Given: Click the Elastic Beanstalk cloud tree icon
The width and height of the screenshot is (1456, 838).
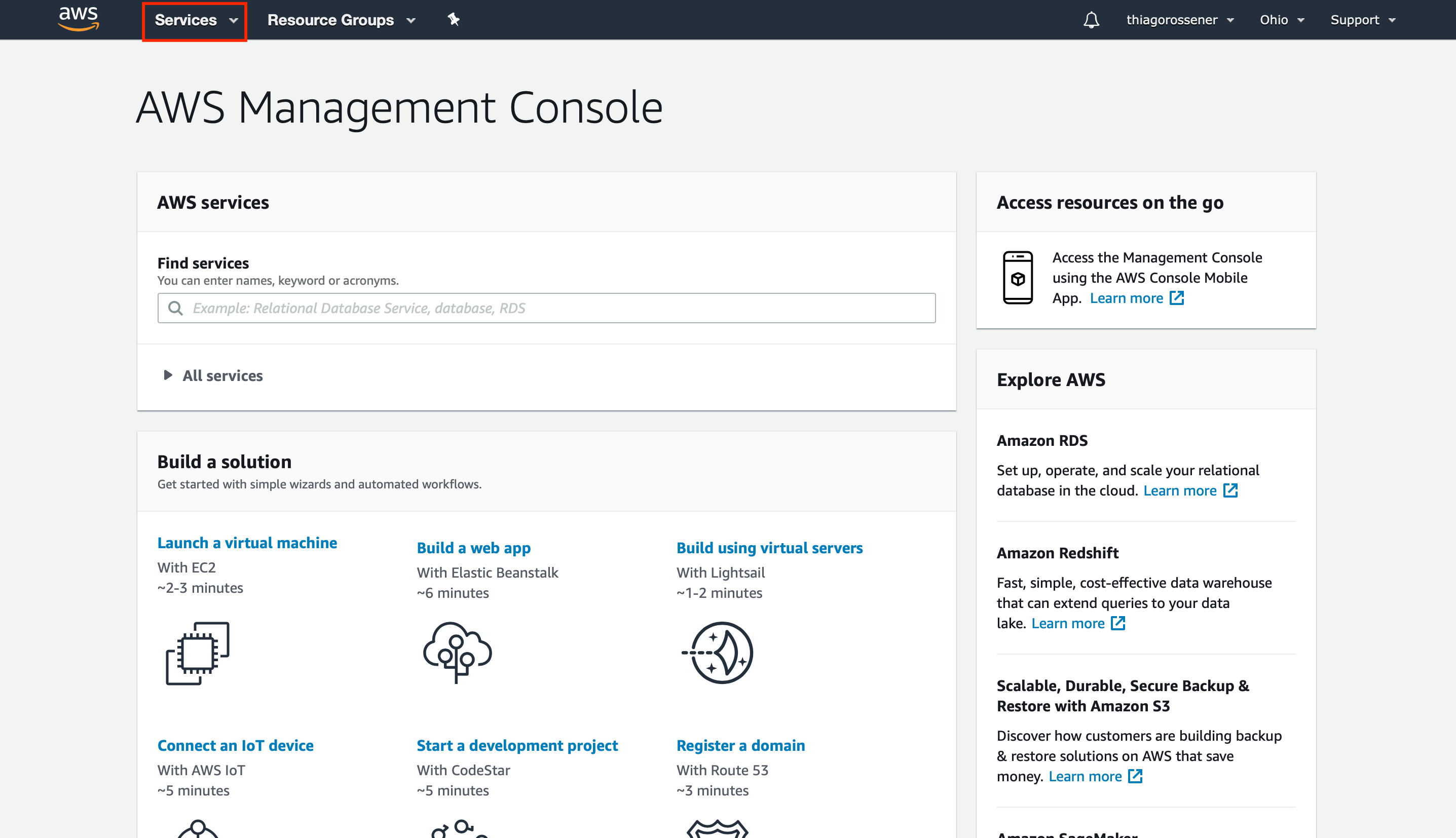Looking at the screenshot, I should 457,653.
